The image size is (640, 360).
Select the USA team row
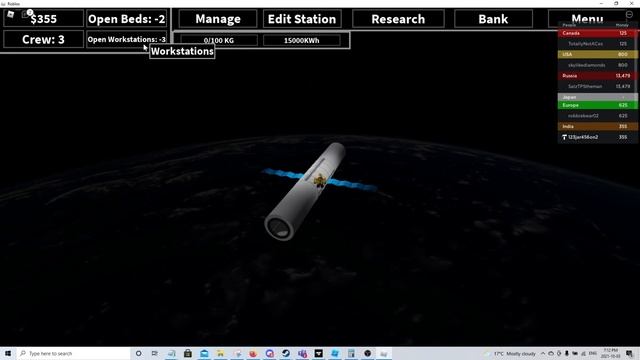pyautogui.click(x=597, y=54)
